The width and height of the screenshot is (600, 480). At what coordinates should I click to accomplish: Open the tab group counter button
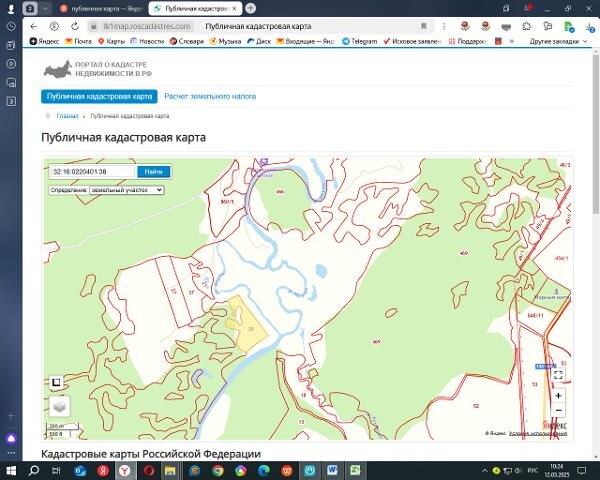(30, 8)
